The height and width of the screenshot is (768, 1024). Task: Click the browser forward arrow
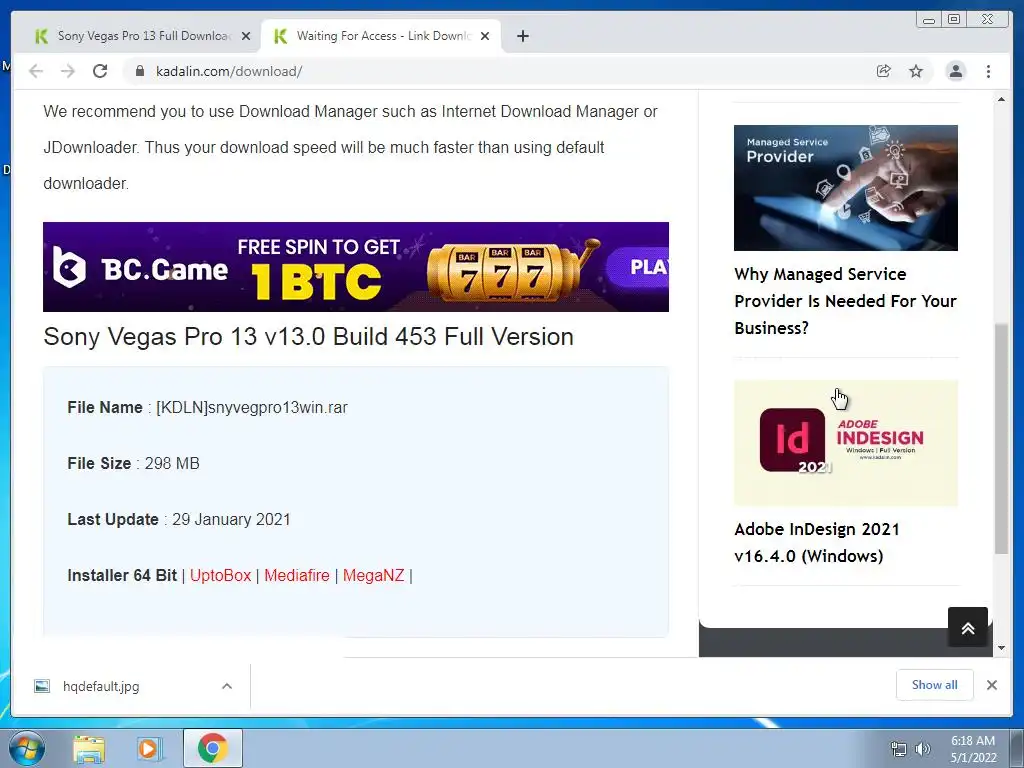(x=68, y=71)
